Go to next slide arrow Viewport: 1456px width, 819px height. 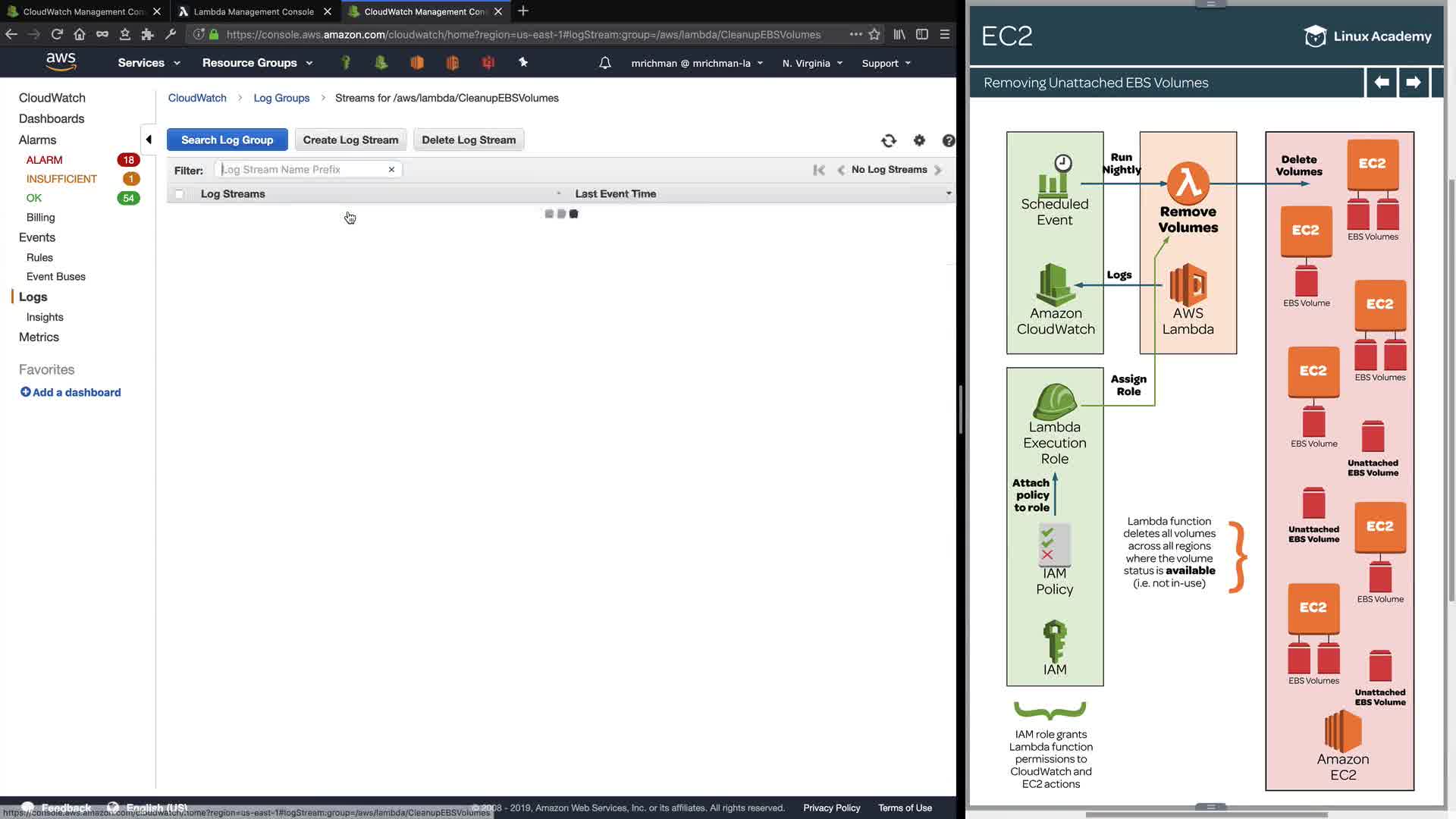click(1413, 82)
